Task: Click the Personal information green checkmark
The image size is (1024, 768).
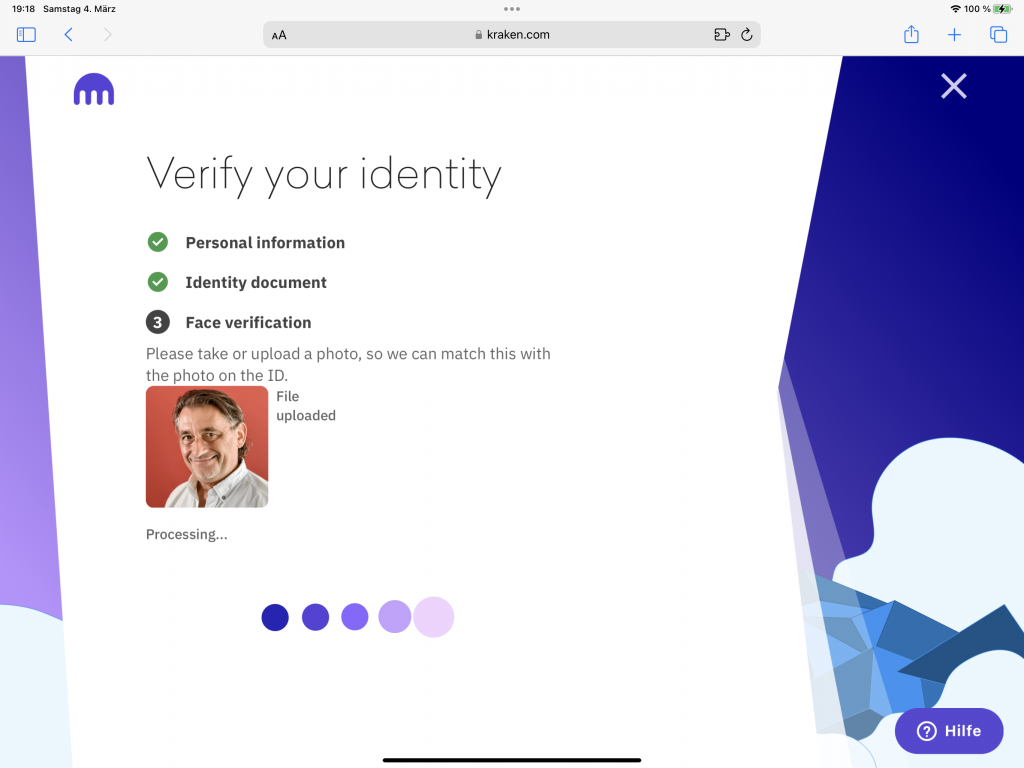Action: [x=157, y=242]
